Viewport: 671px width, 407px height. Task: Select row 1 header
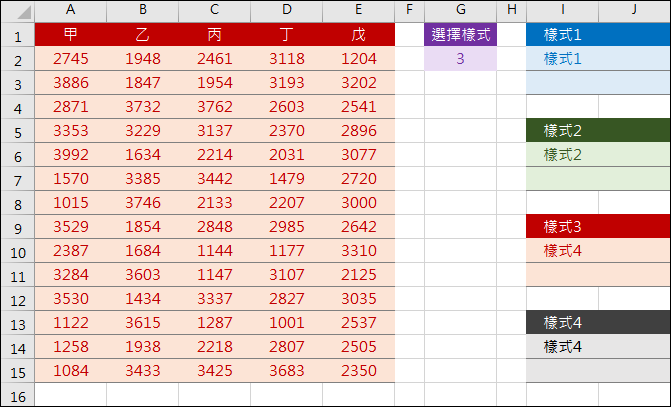point(18,35)
